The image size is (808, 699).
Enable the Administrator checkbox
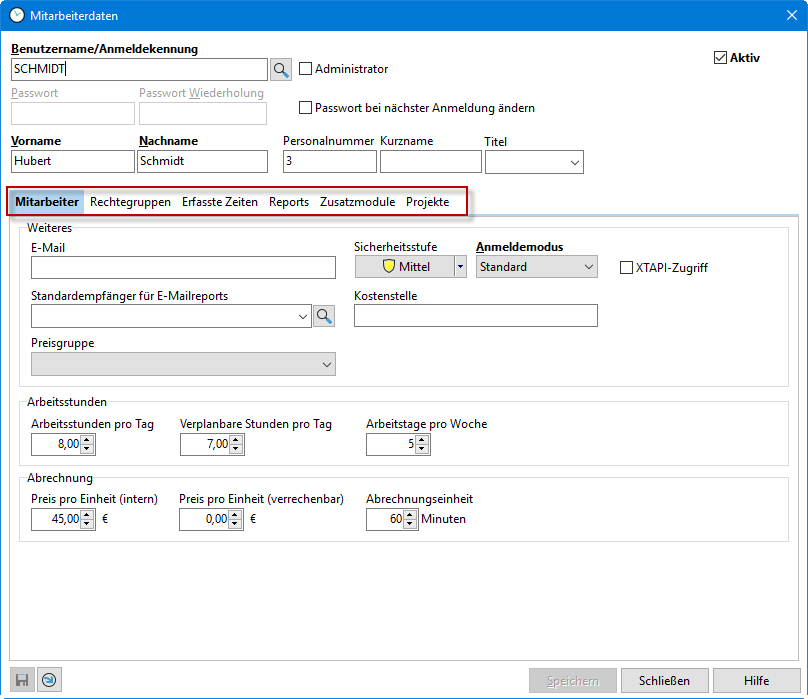click(x=306, y=69)
